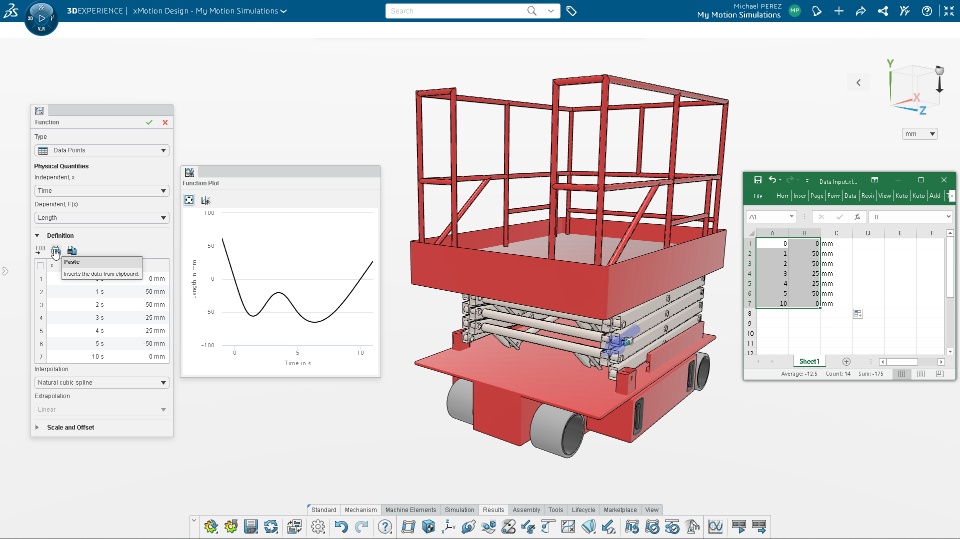Image resolution: width=960 pixels, height=539 pixels.
Task: Open the Extrapolation Linear dropdown
Action: pos(102,409)
